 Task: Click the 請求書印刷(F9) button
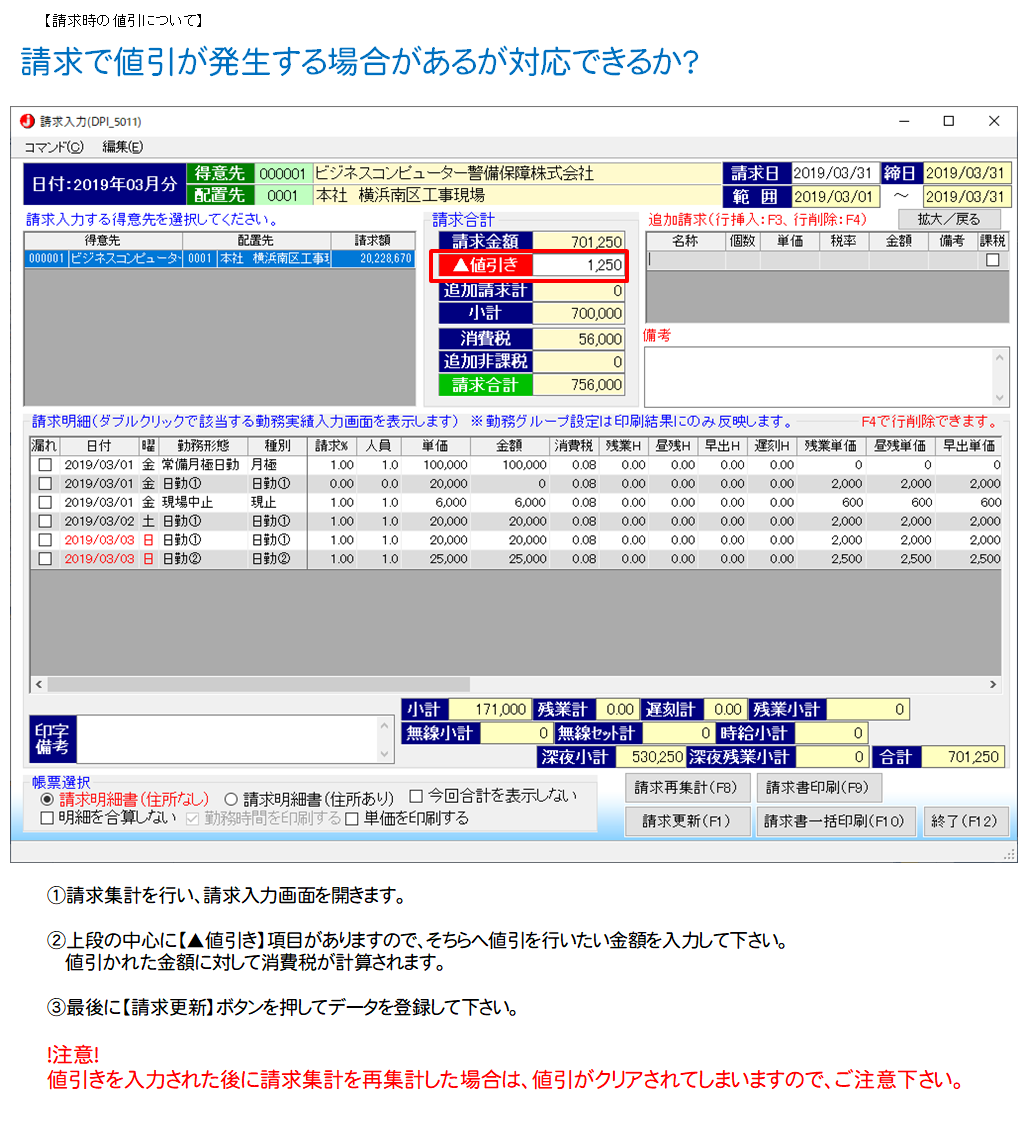[x=818, y=788]
